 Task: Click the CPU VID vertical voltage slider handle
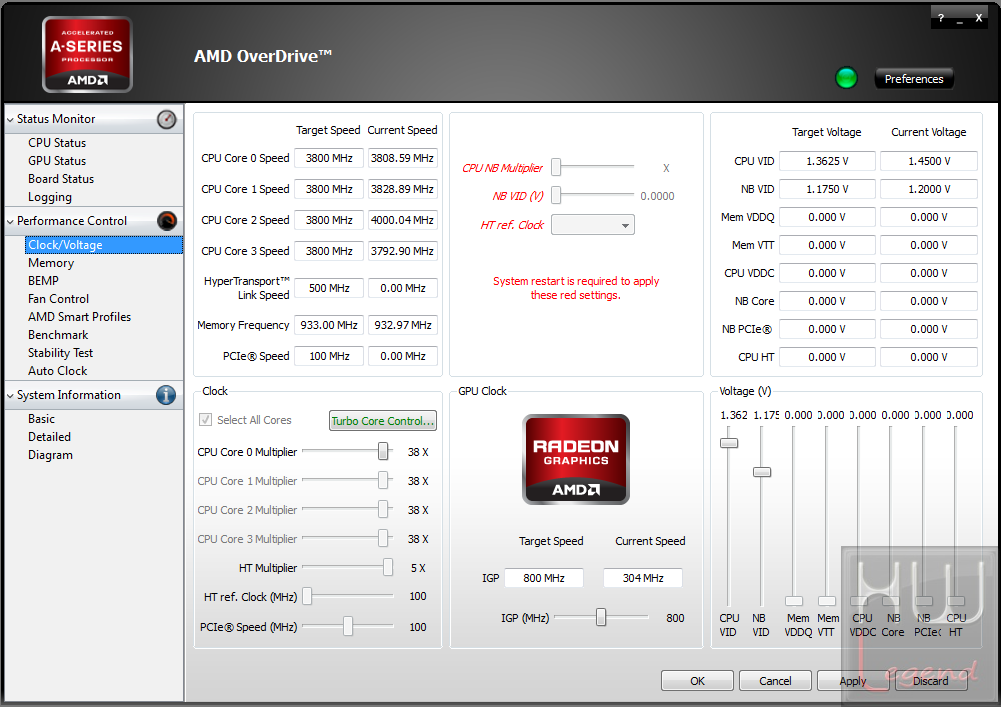click(x=729, y=443)
